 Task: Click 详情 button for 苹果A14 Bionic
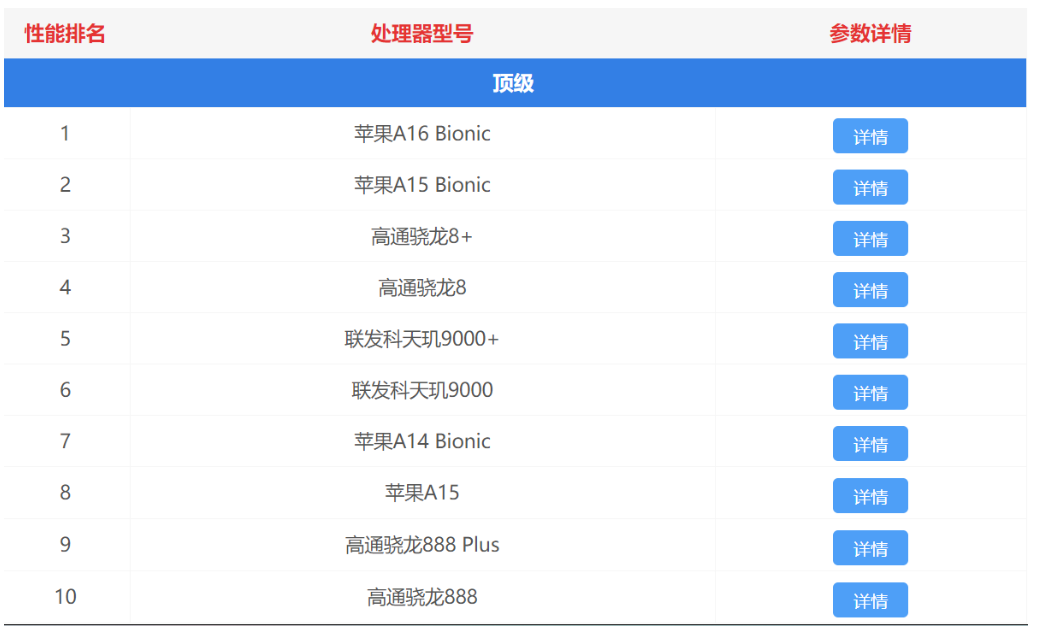(869, 444)
